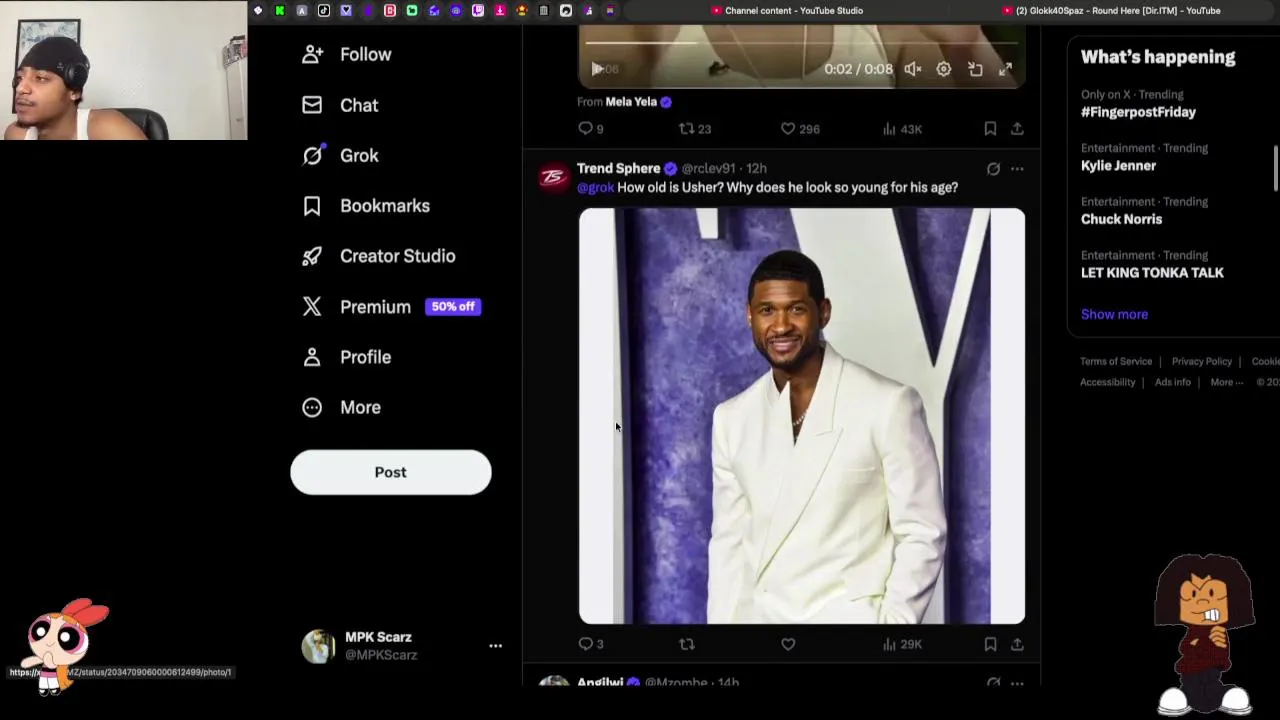Open Kylie Jenner trending topic
The height and width of the screenshot is (720, 1280).
1118,166
